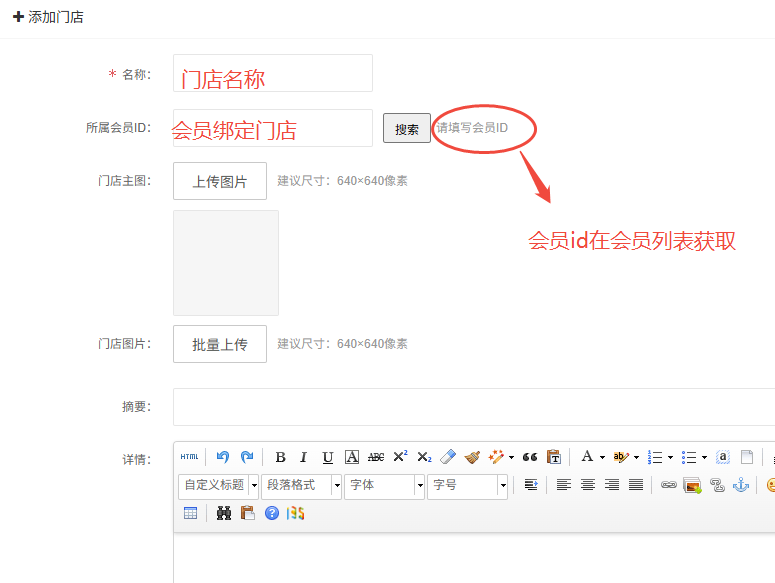Insert hyperlink using chain link icon
775x583 pixels.
coord(668,485)
